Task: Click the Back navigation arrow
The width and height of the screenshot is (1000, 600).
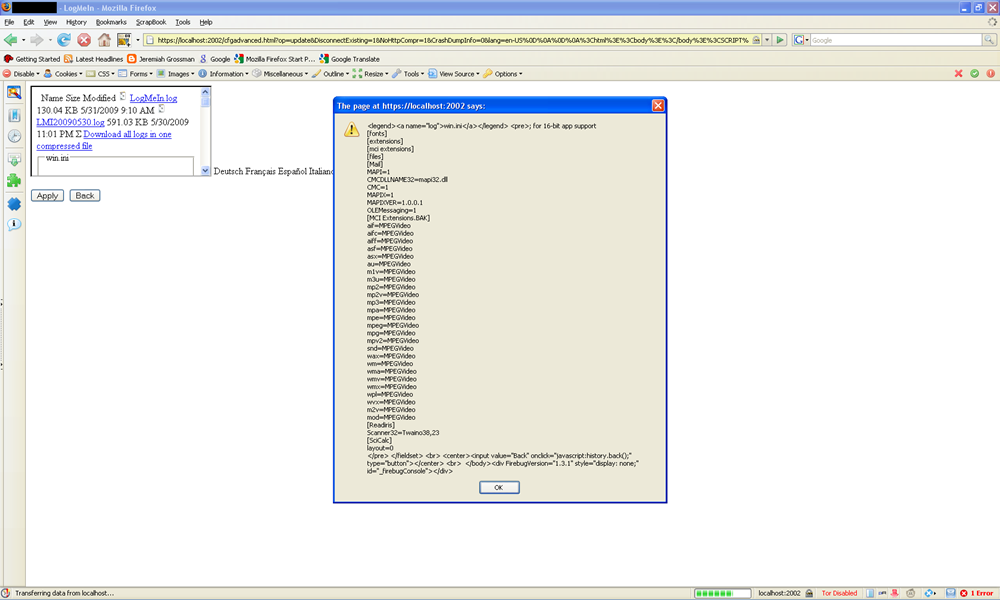Action: 10,40
